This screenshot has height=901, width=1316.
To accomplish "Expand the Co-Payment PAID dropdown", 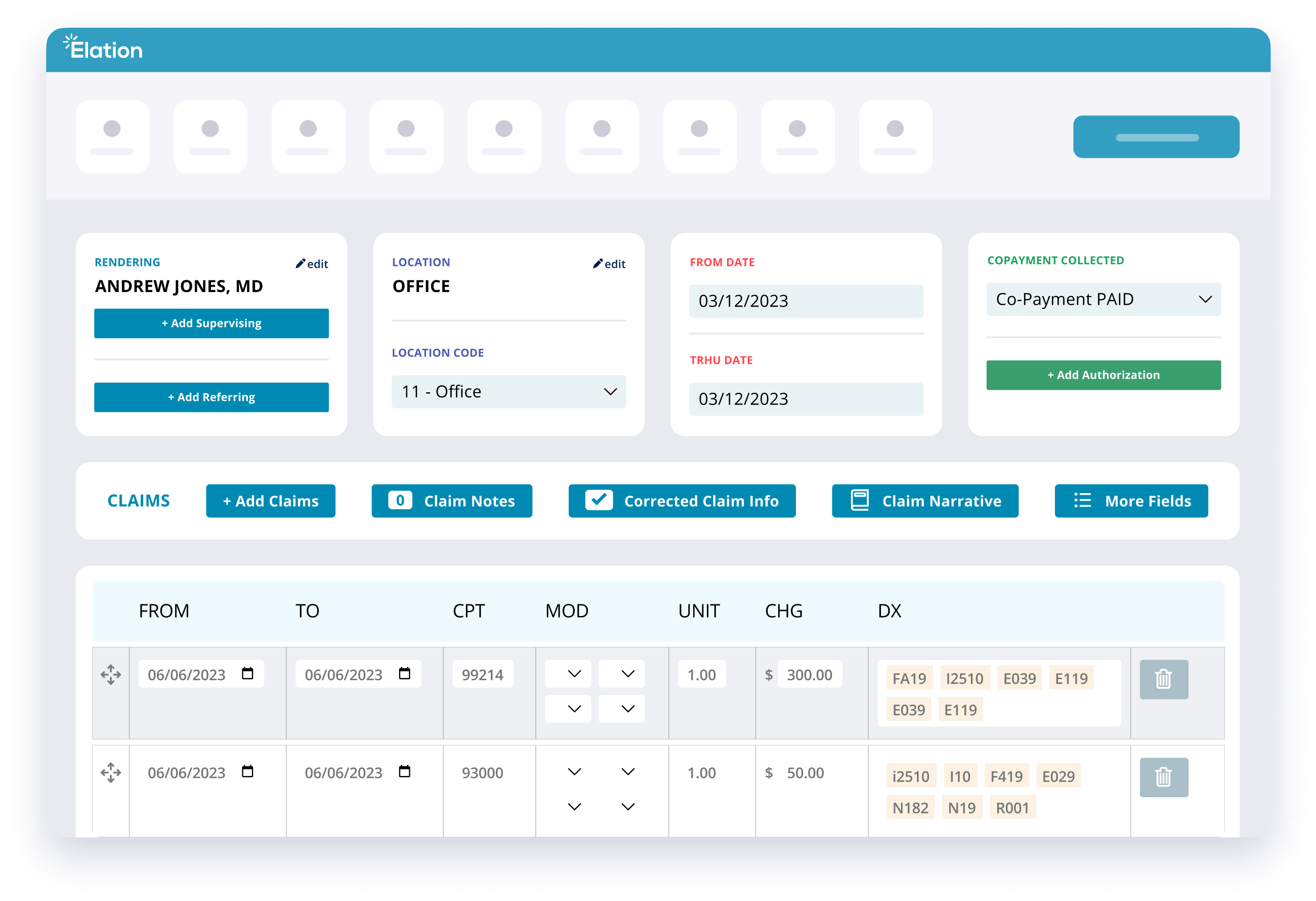I will pos(1103,299).
